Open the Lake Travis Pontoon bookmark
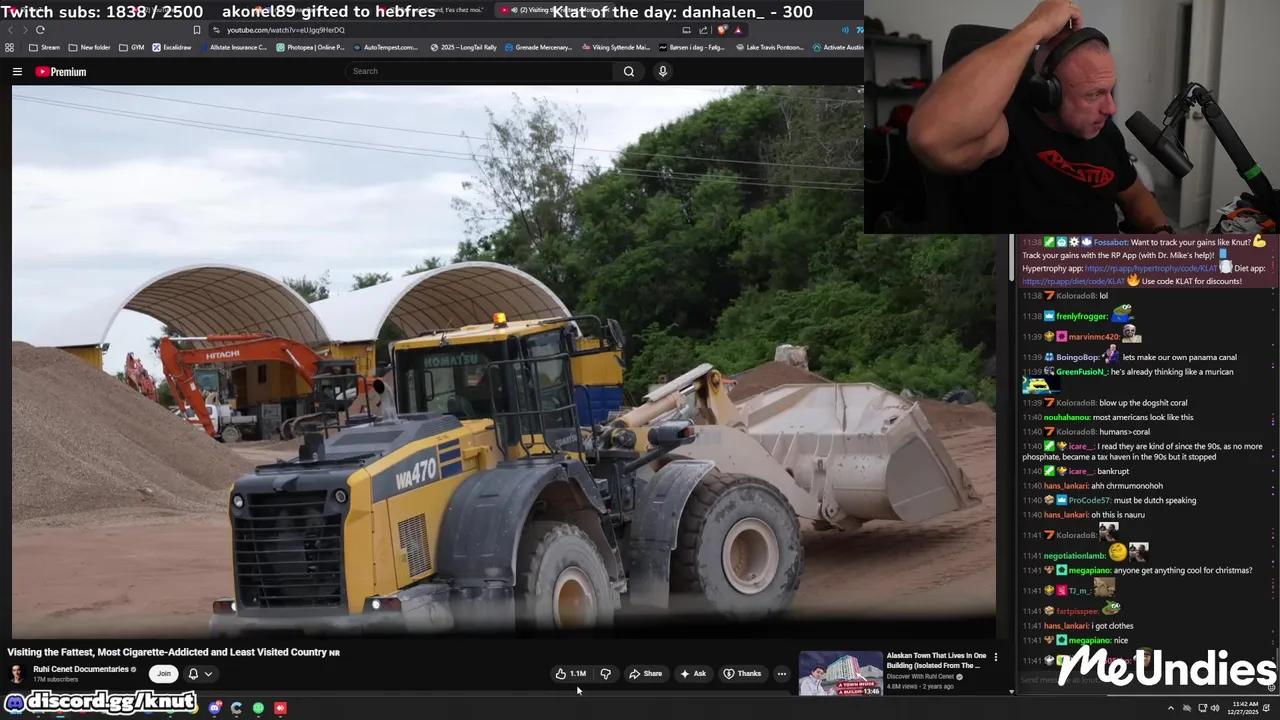1280x720 pixels. [x=769, y=47]
